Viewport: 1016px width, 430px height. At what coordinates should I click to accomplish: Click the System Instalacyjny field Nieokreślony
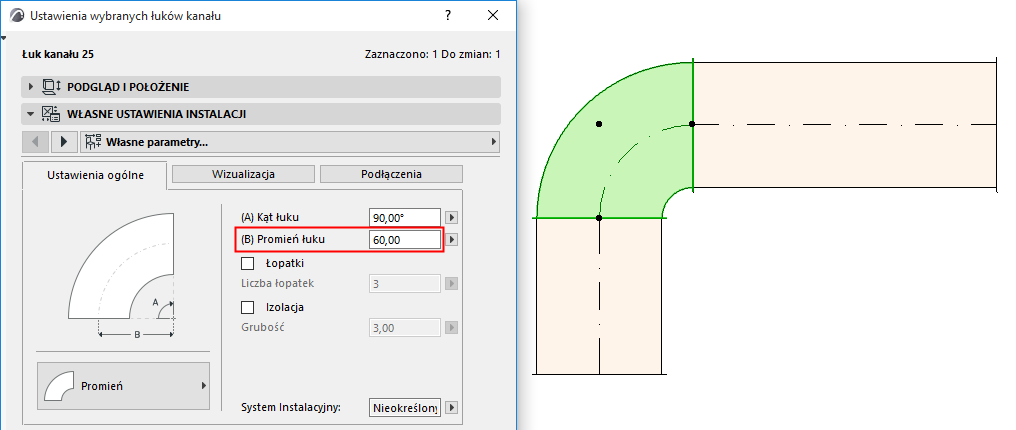(405, 408)
